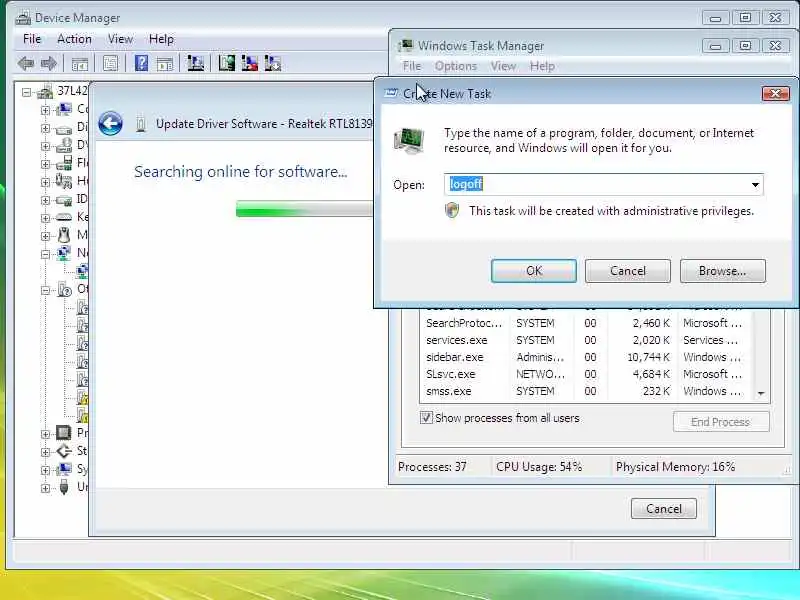Open the File menu in Device Manager
This screenshot has width=800, height=600.
[x=32, y=39]
